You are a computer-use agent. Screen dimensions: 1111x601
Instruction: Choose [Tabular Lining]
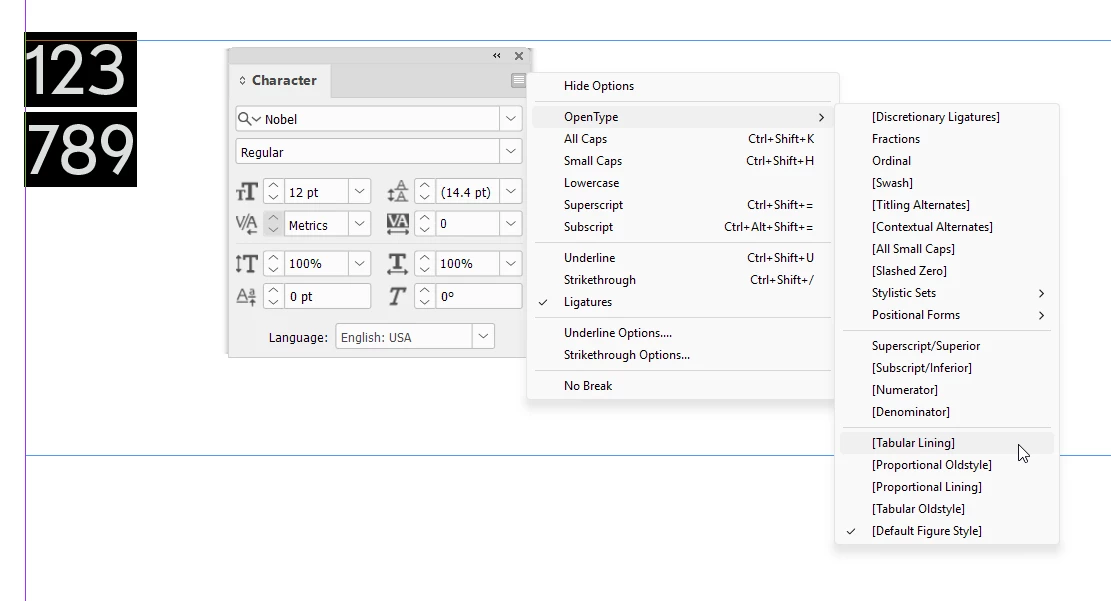pyautogui.click(x=947, y=443)
